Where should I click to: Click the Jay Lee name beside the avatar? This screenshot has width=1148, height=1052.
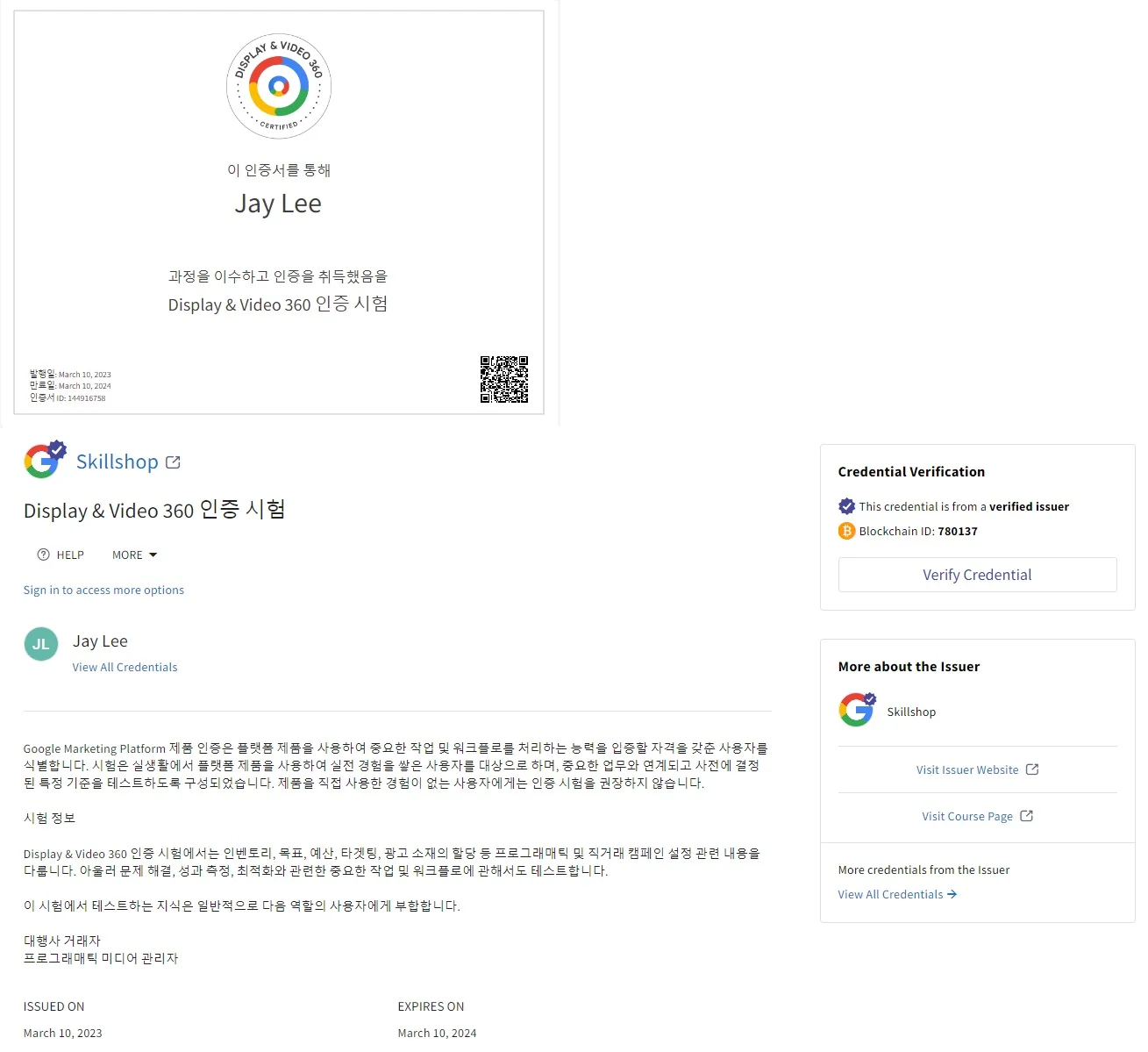pyautogui.click(x=100, y=641)
